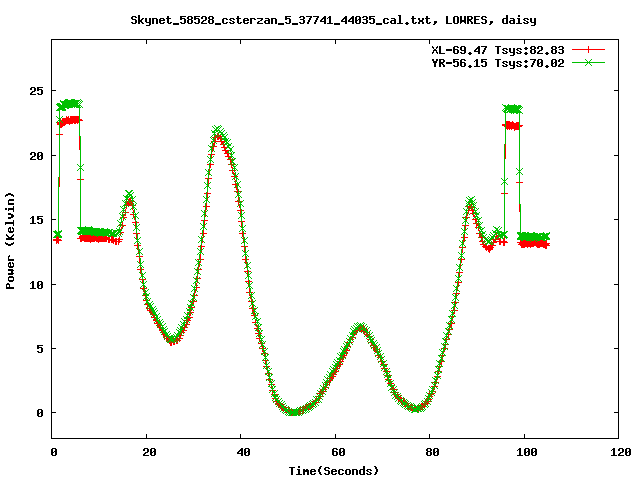Click x-axis tick label 100

[527, 452]
